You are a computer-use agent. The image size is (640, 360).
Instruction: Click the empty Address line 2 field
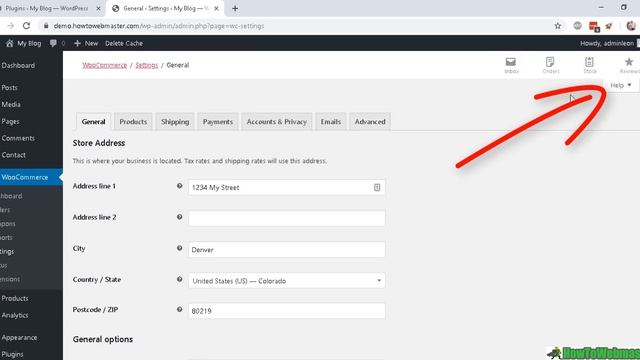tap(287, 218)
